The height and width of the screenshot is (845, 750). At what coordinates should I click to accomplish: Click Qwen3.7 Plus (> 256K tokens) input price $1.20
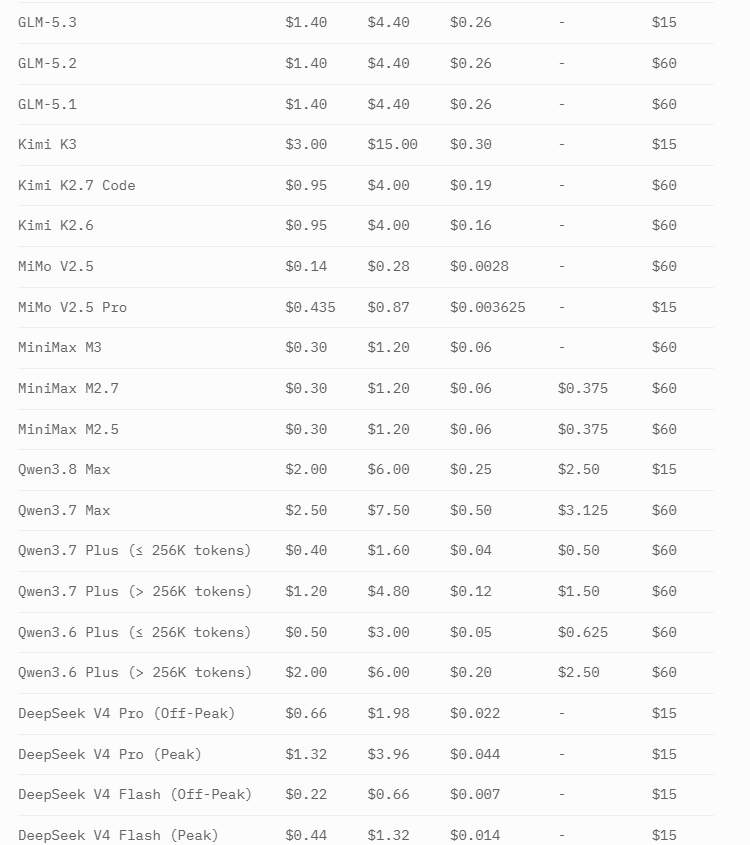point(306,592)
